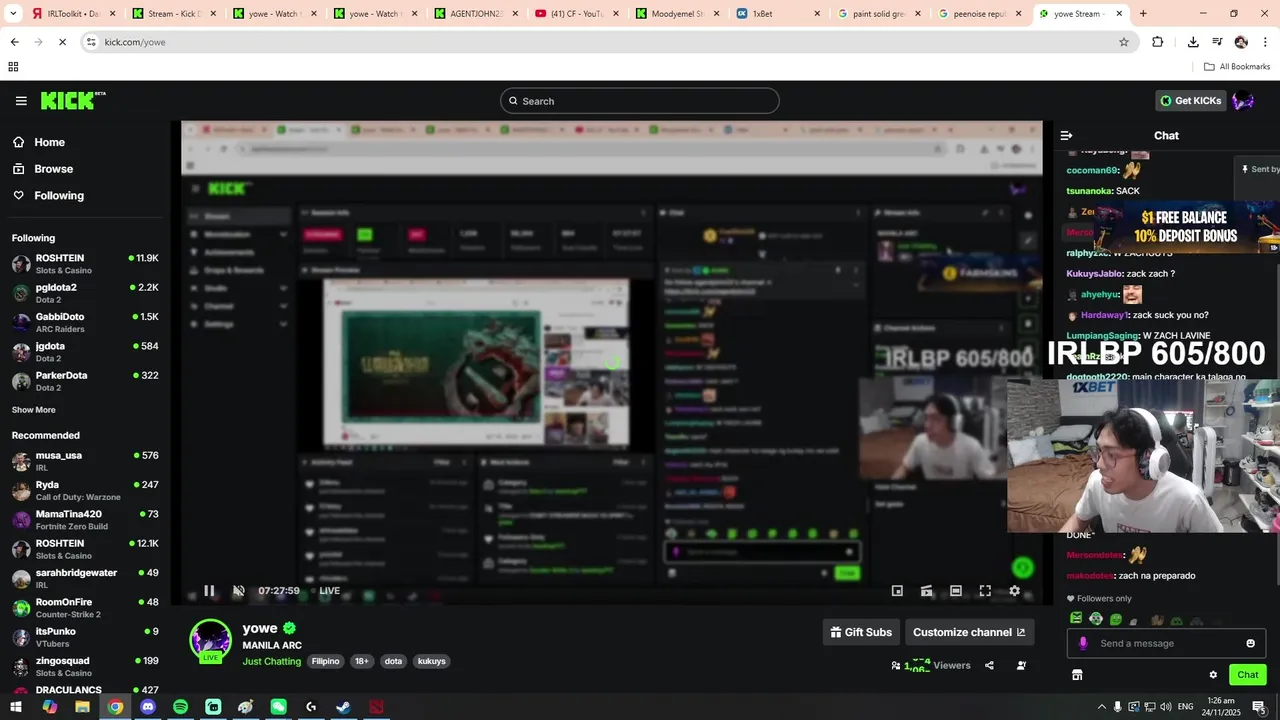Open the emote picker smiley

1250,643
